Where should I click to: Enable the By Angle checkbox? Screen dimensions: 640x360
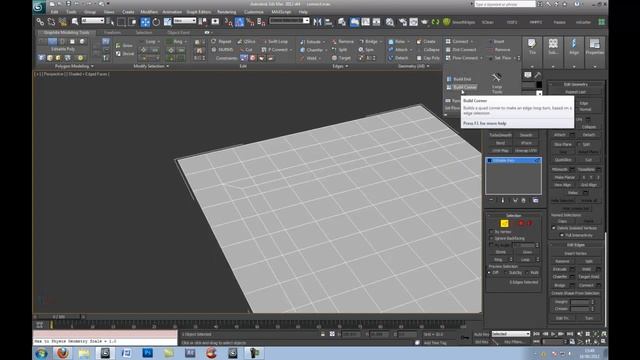coord(491,245)
